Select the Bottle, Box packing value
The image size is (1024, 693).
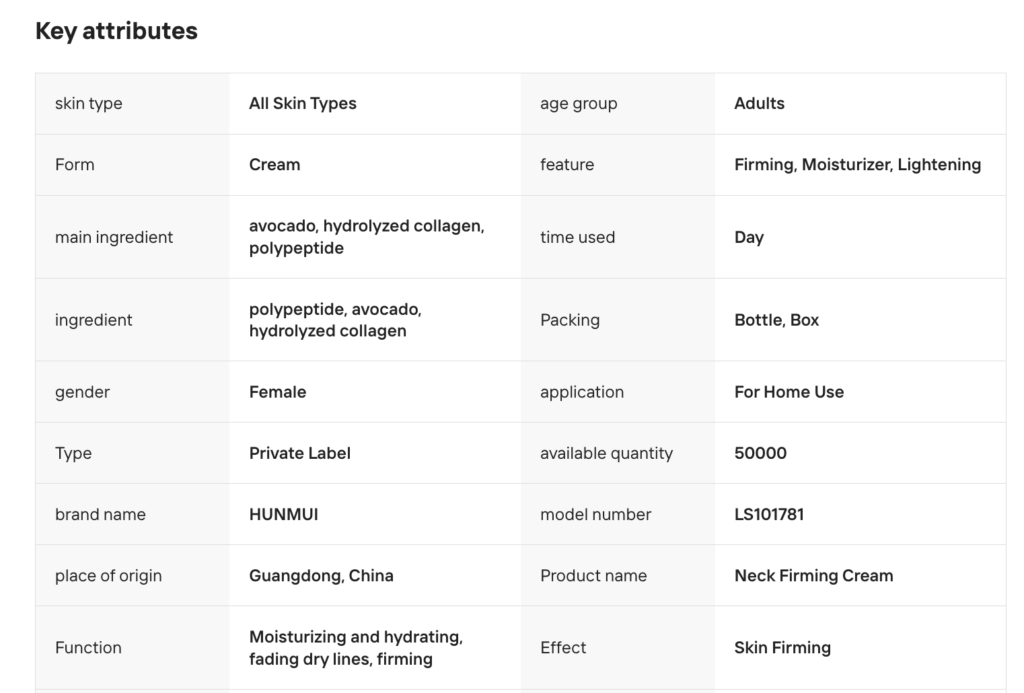pyautogui.click(x=776, y=320)
